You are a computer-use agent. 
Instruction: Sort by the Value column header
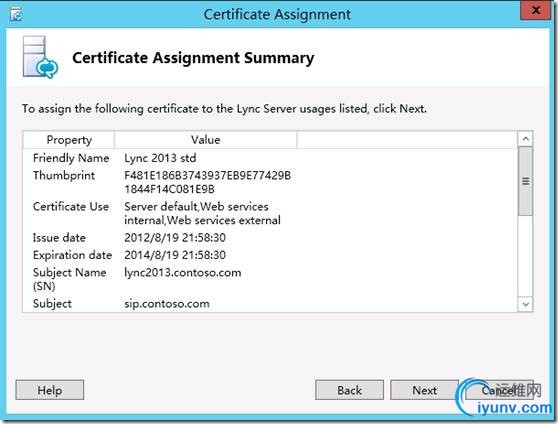(x=206, y=140)
